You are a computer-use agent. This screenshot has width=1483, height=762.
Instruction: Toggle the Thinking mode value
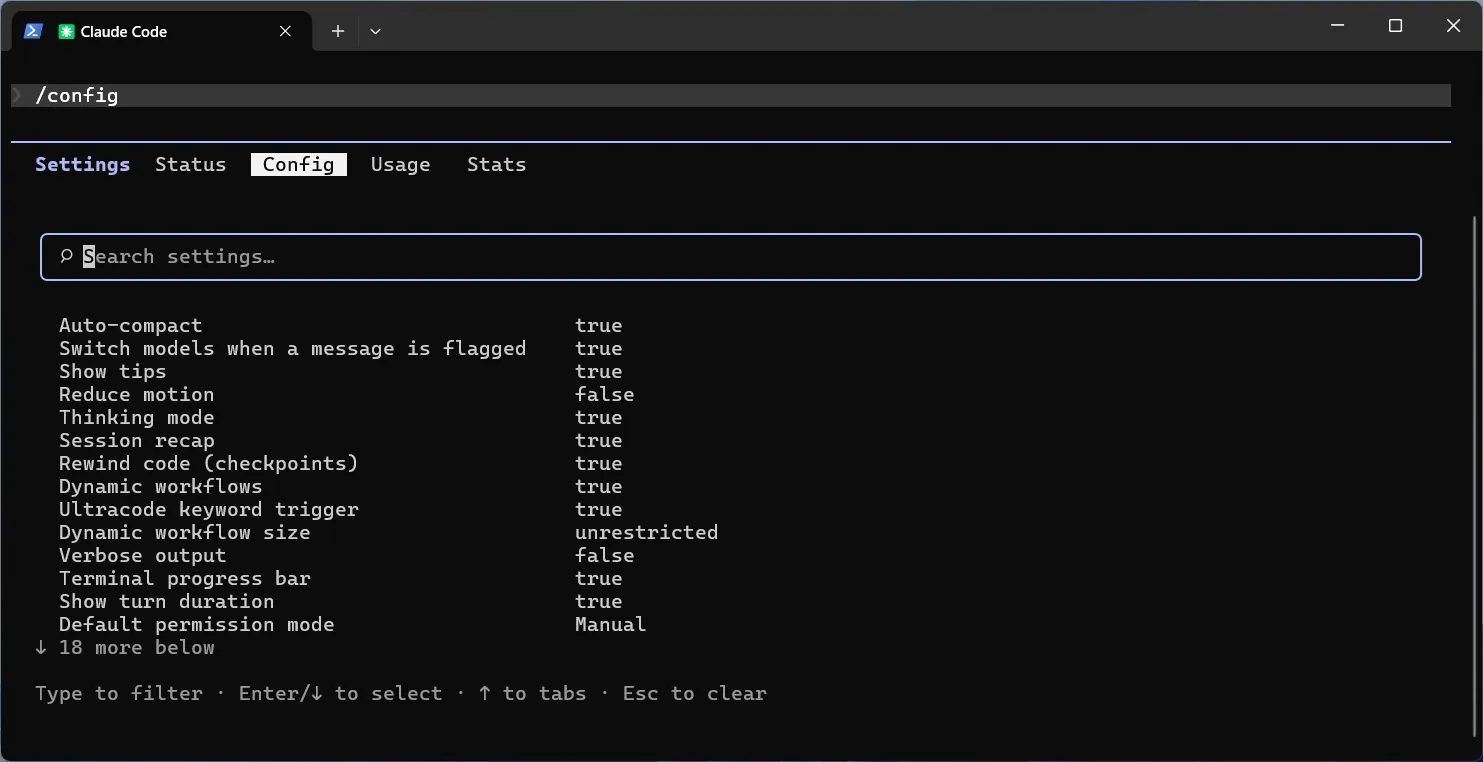point(599,418)
